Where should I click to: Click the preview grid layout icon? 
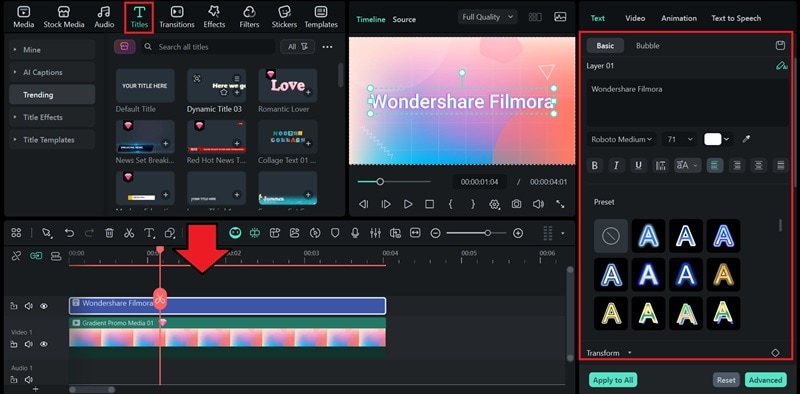click(535, 17)
